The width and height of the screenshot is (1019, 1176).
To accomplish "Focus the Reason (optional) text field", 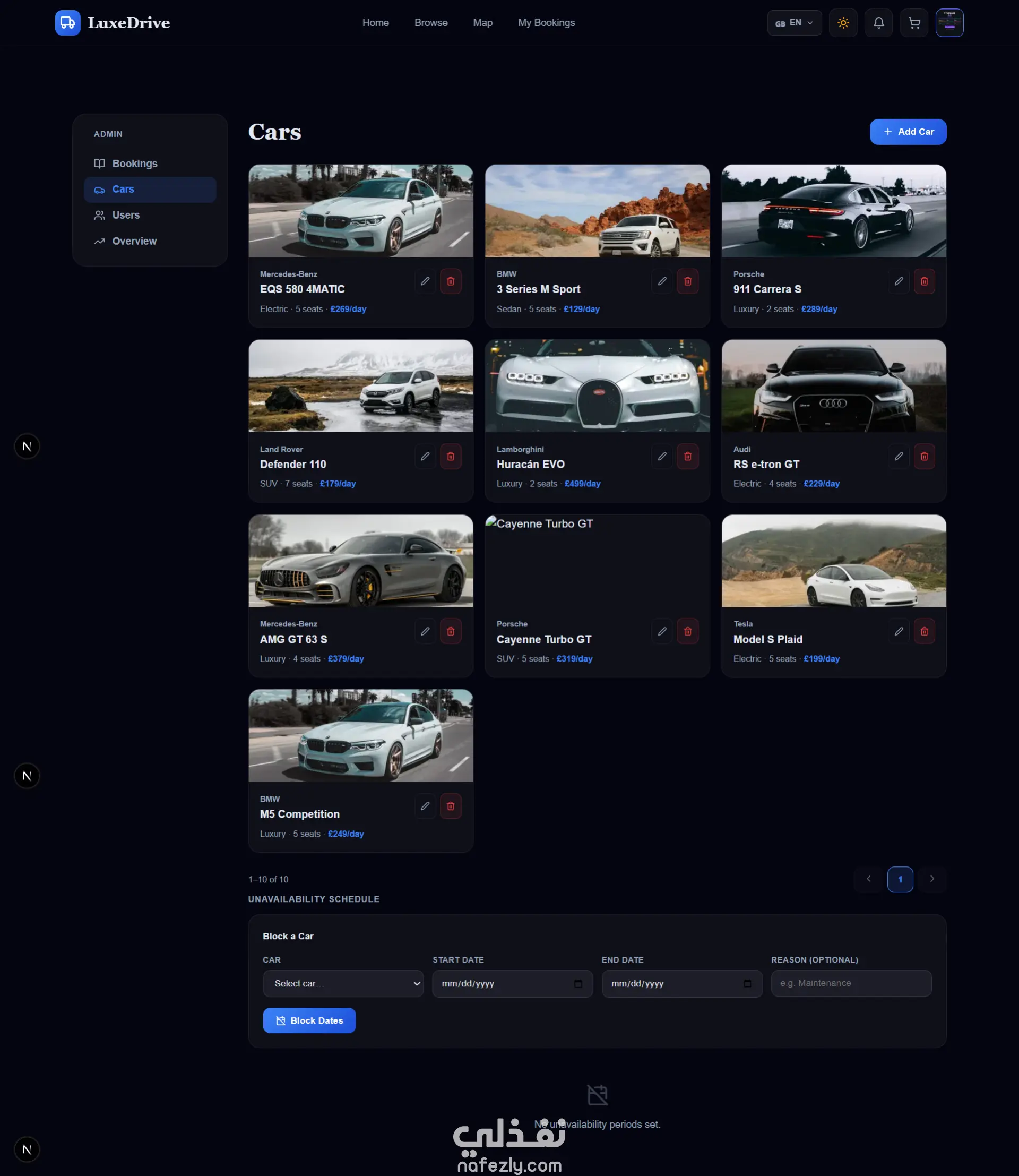I will click(x=851, y=983).
